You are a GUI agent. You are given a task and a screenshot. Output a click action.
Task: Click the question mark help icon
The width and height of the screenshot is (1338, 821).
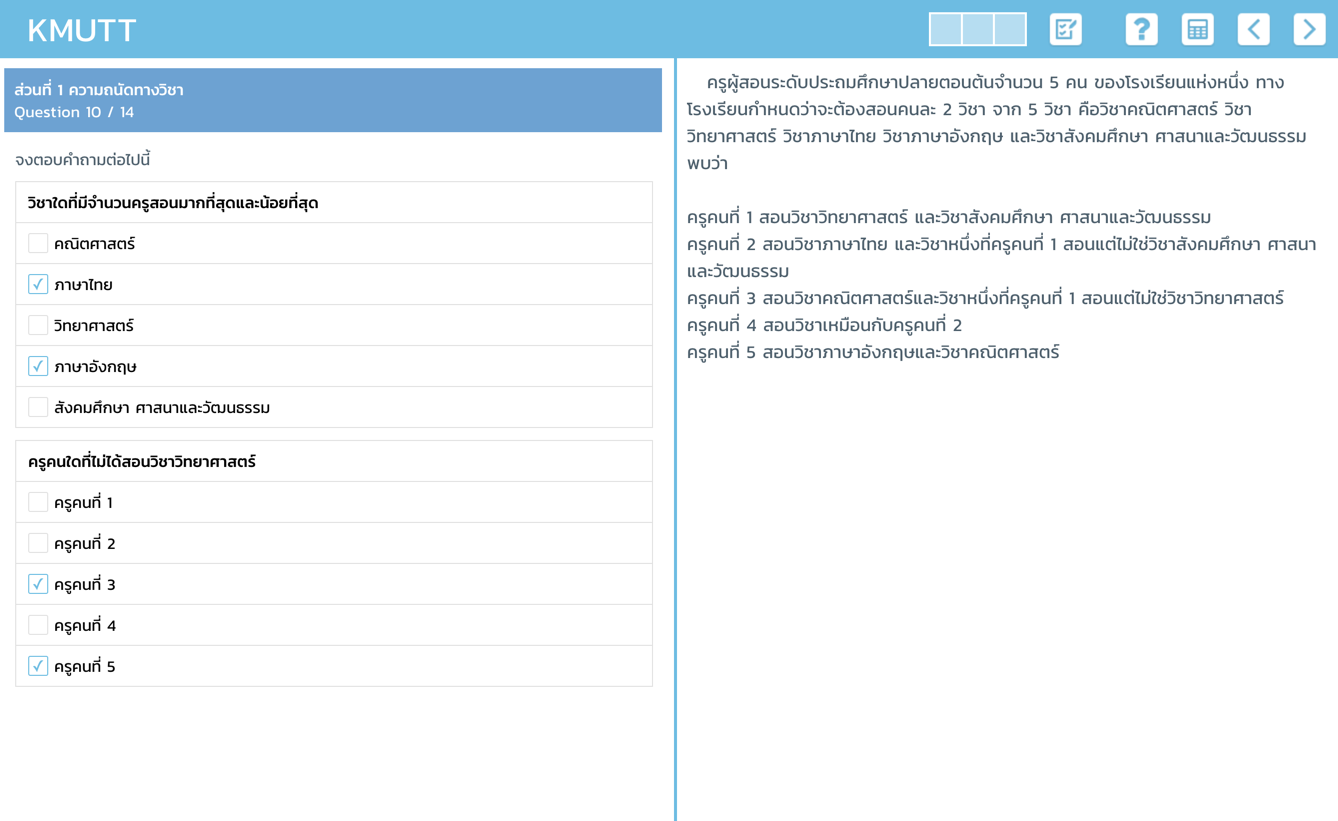click(1141, 29)
